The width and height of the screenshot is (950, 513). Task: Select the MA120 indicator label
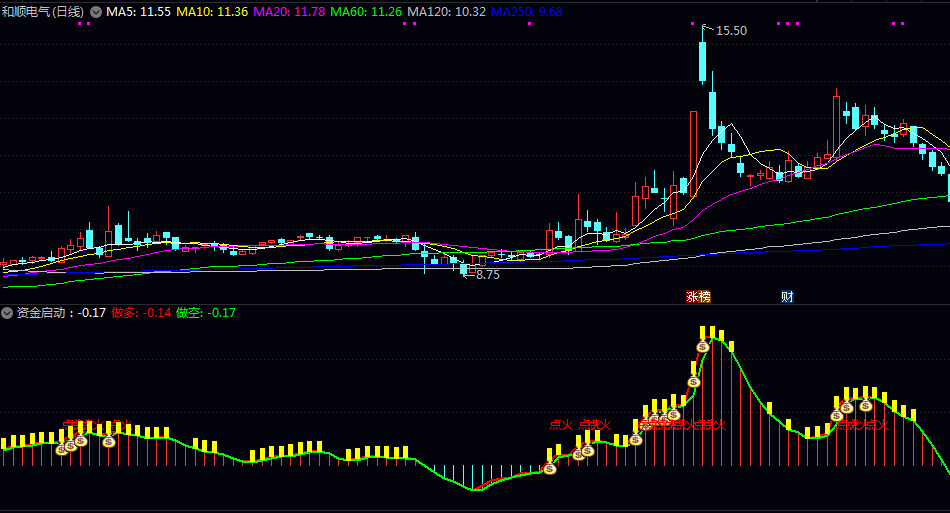pos(447,12)
